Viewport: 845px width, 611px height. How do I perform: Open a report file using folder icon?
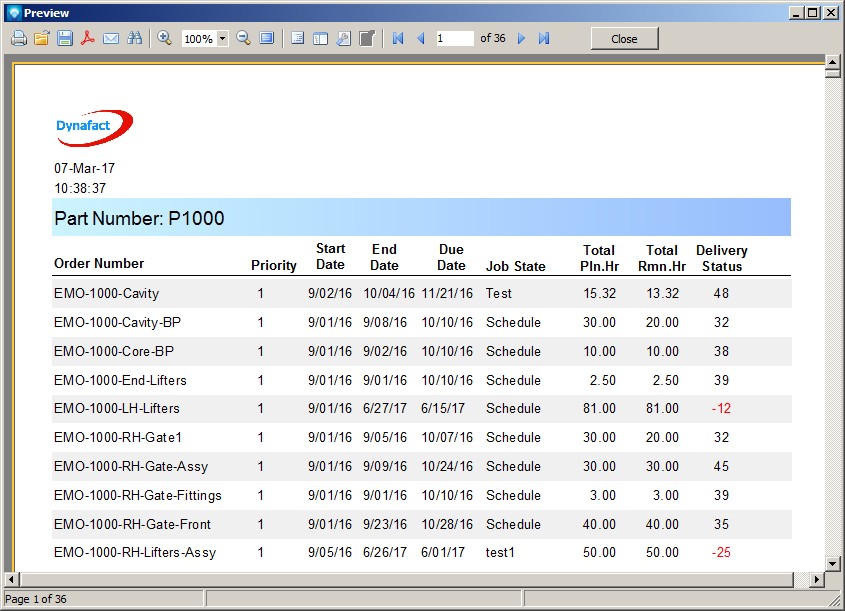(x=41, y=38)
